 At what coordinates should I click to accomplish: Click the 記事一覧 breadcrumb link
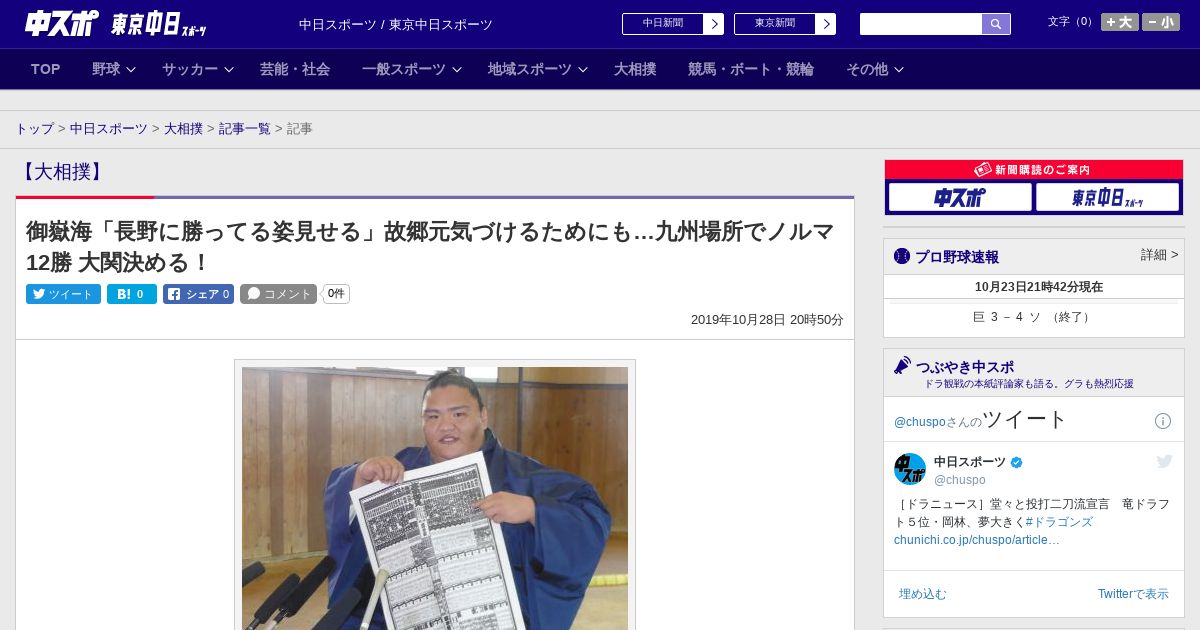(245, 129)
